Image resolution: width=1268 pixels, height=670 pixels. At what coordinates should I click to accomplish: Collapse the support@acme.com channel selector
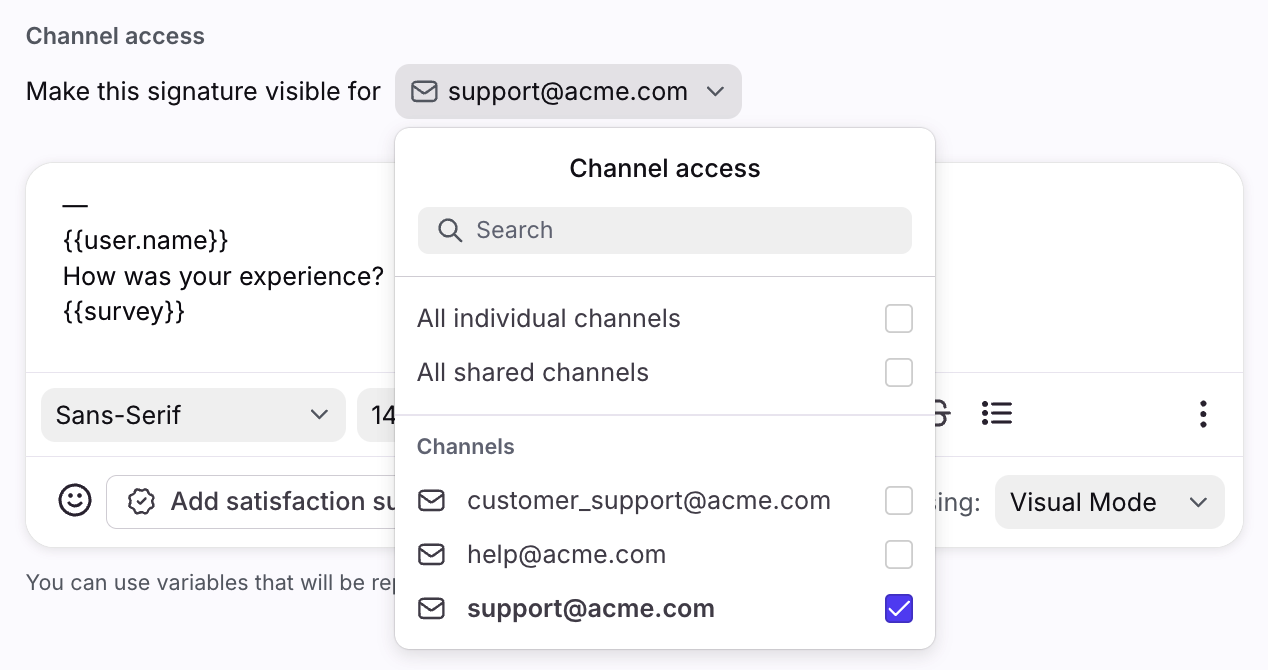pyautogui.click(x=568, y=92)
